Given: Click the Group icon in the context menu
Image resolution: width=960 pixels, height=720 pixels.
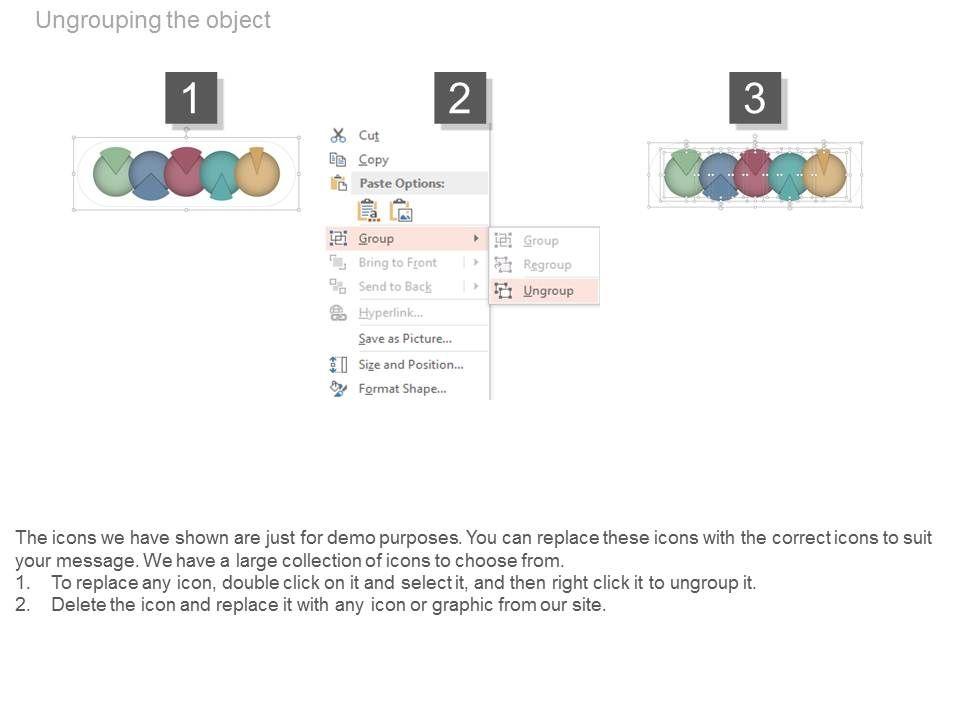Looking at the screenshot, I should pyautogui.click(x=338, y=238).
